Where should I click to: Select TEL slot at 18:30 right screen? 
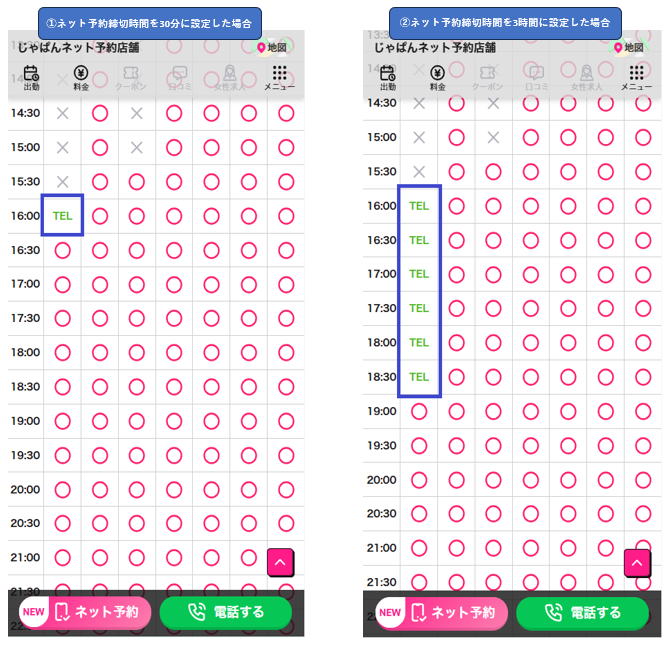point(419,377)
